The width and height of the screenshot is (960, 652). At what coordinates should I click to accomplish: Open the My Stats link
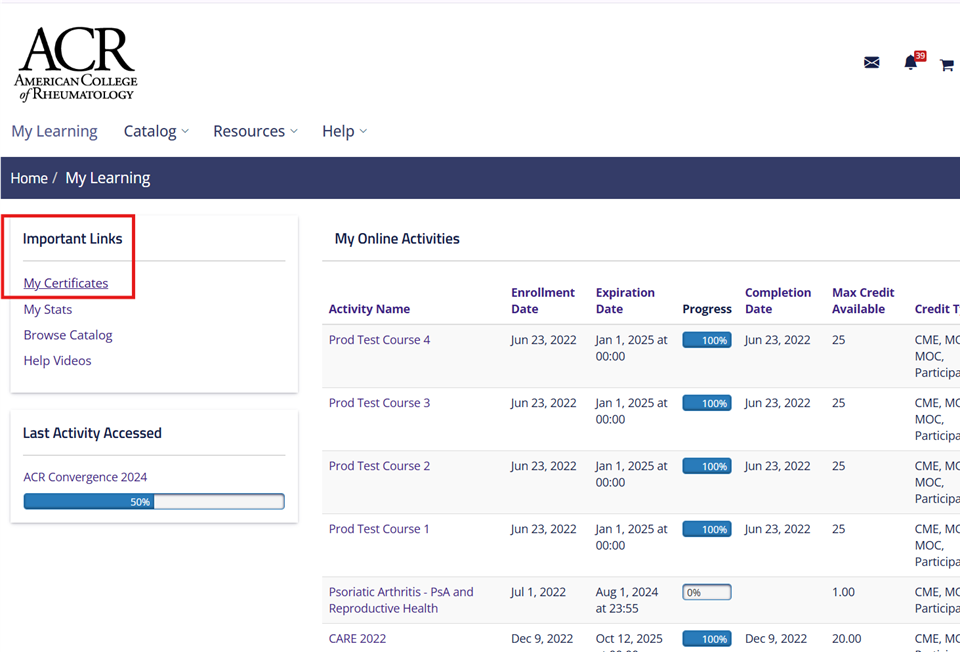point(48,309)
